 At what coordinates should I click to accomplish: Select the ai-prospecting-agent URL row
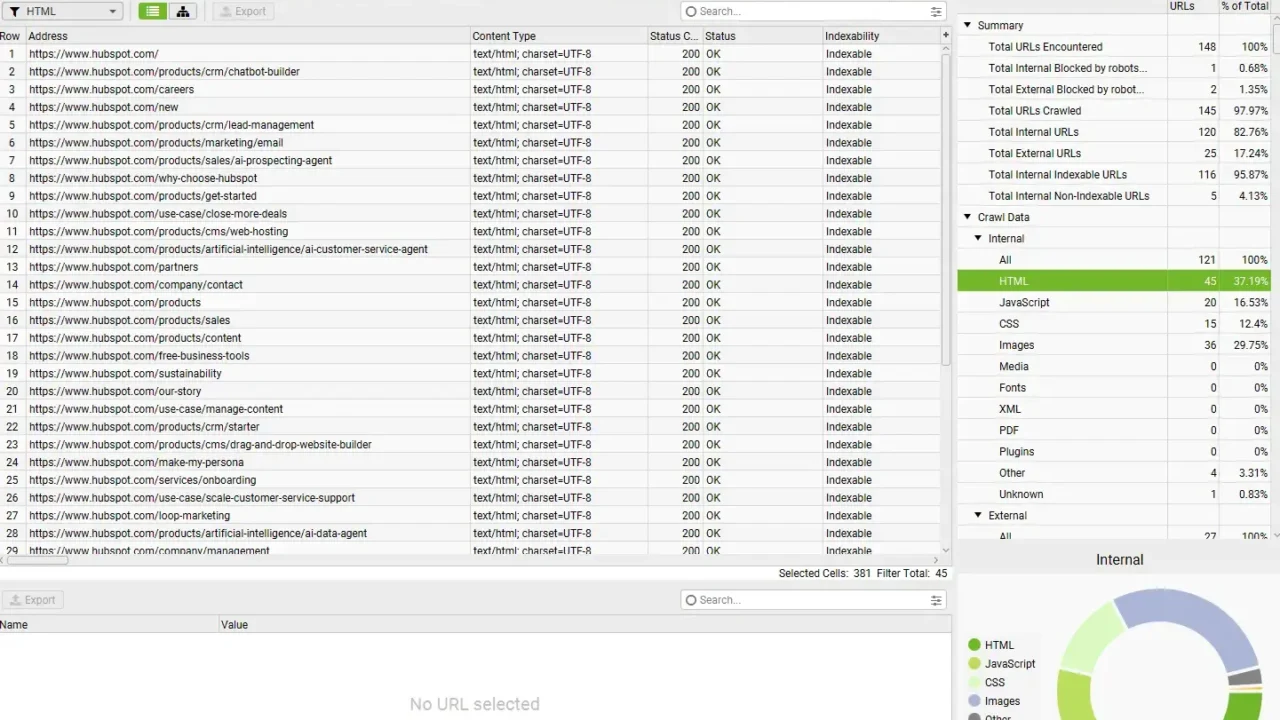pyautogui.click(x=470, y=160)
